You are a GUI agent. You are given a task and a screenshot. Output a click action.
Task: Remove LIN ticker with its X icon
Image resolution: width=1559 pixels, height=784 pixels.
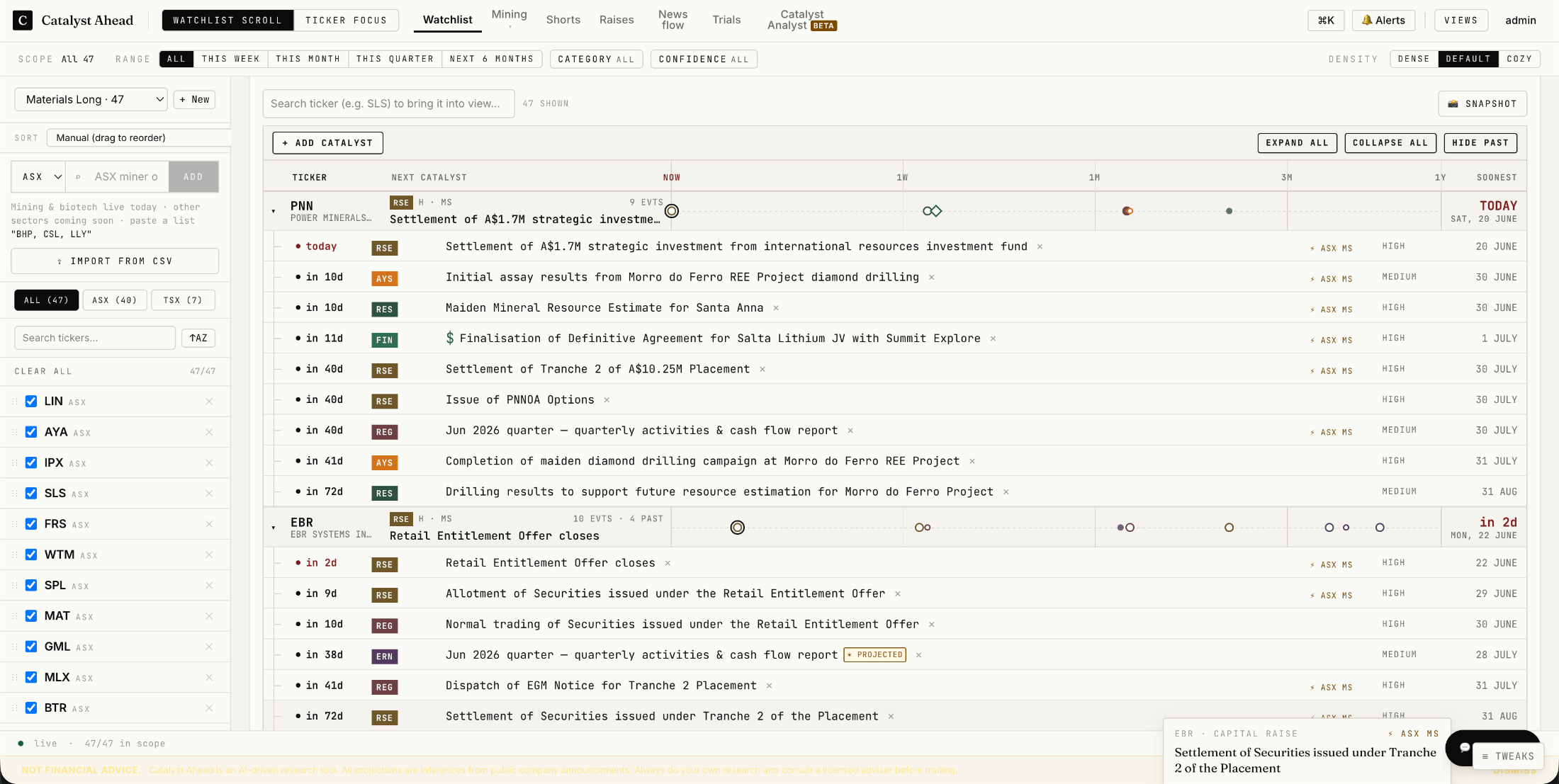click(209, 402)
